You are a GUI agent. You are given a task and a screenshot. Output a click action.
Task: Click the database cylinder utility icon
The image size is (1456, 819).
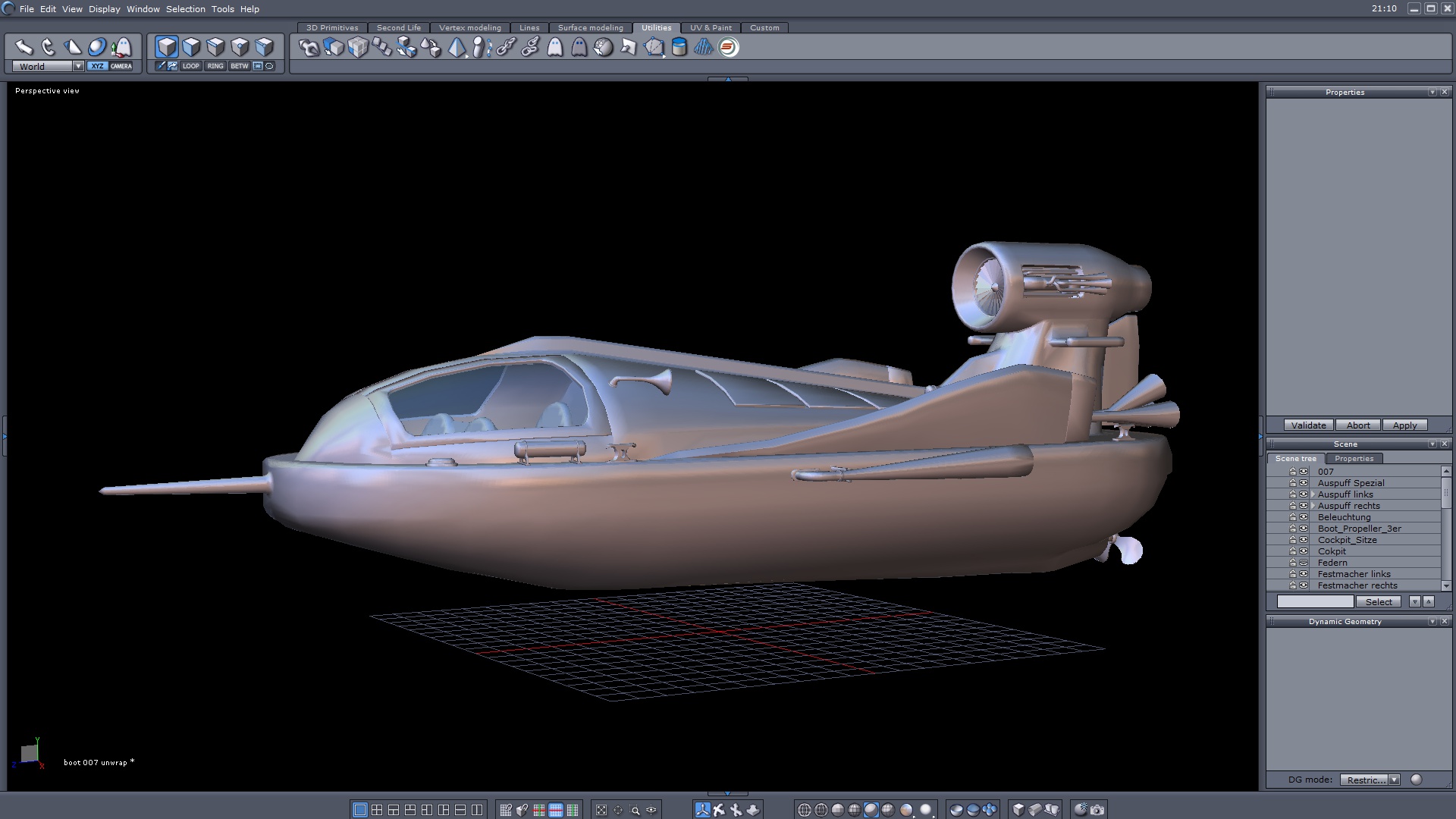(x=679, y=47)
